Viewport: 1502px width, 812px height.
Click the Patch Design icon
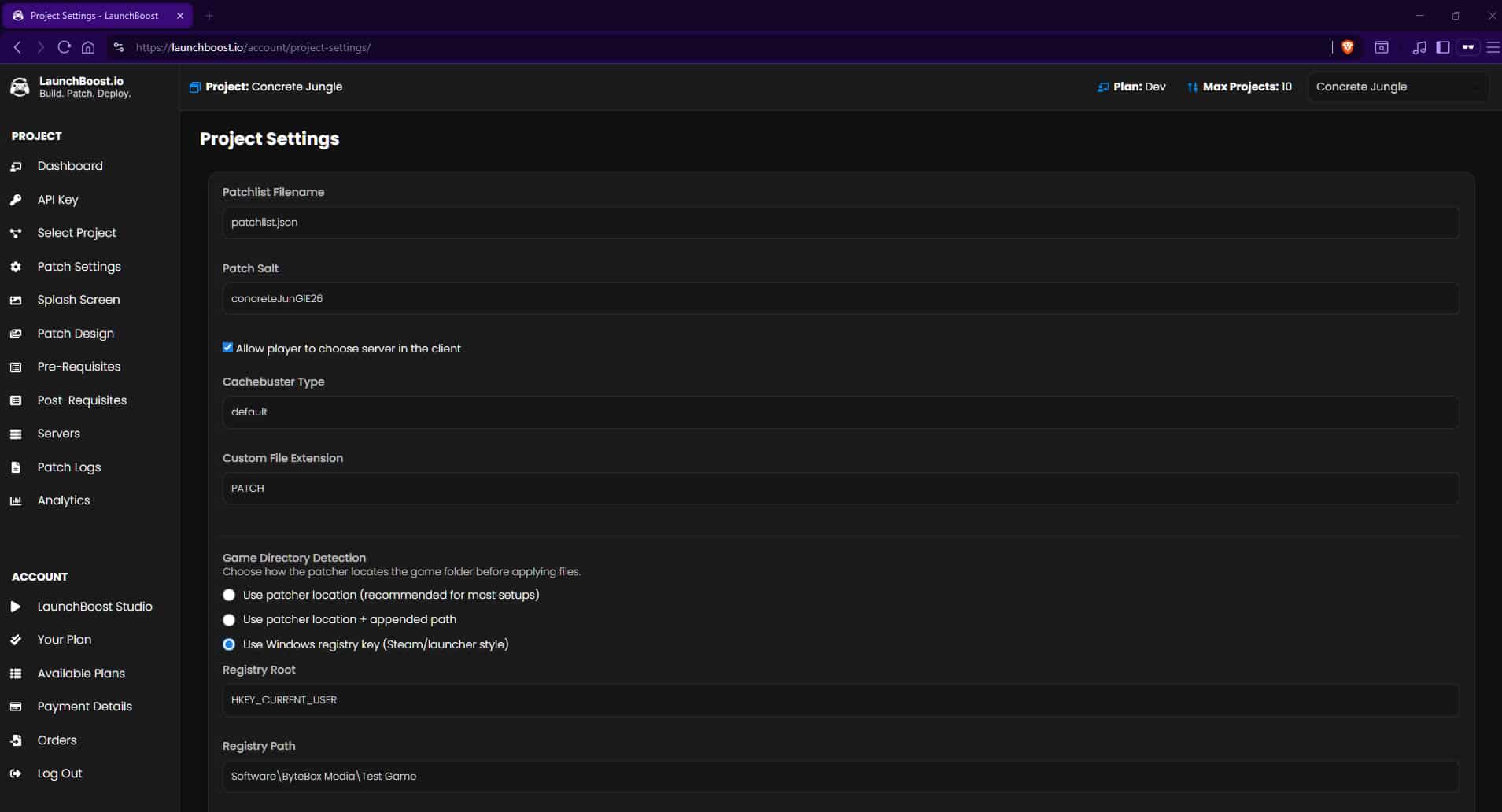point(16,334)
